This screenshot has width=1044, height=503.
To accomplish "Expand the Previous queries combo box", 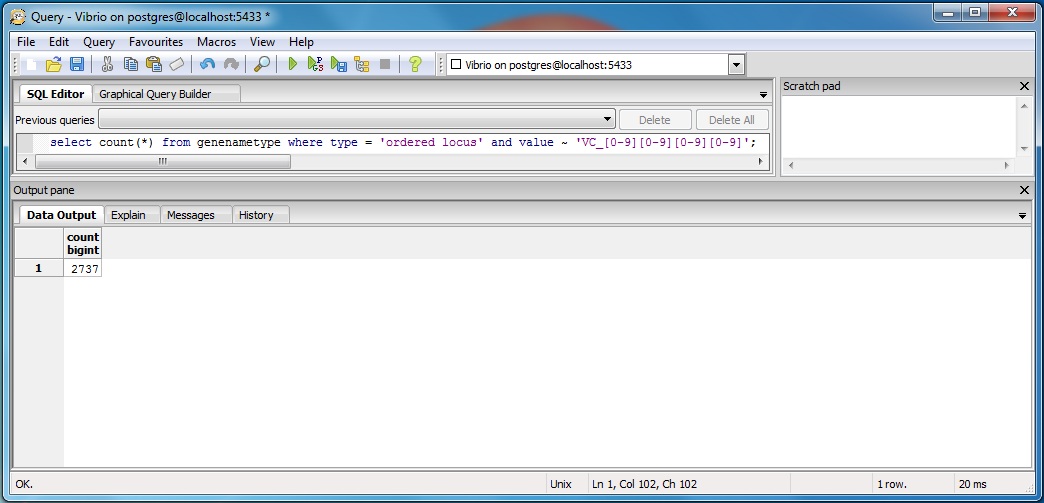I will click(607, 120).
